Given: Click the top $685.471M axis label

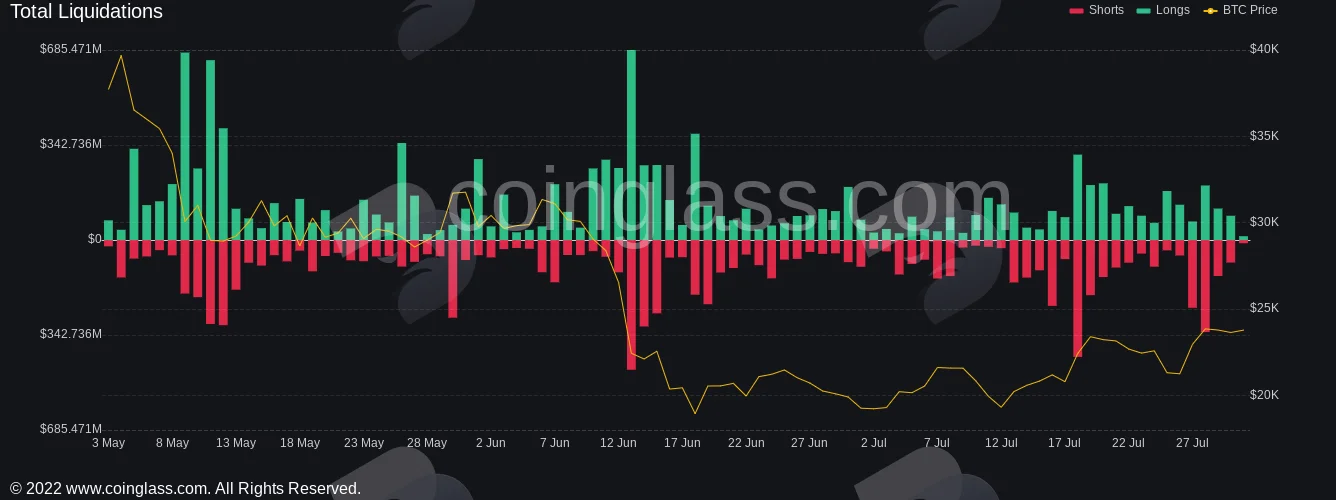Looking at the screenshot, I should [71, 49].
